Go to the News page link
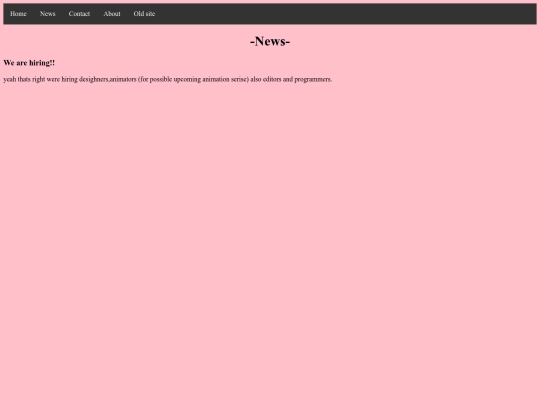The image size is (540, 405). (x=48, y=14)
